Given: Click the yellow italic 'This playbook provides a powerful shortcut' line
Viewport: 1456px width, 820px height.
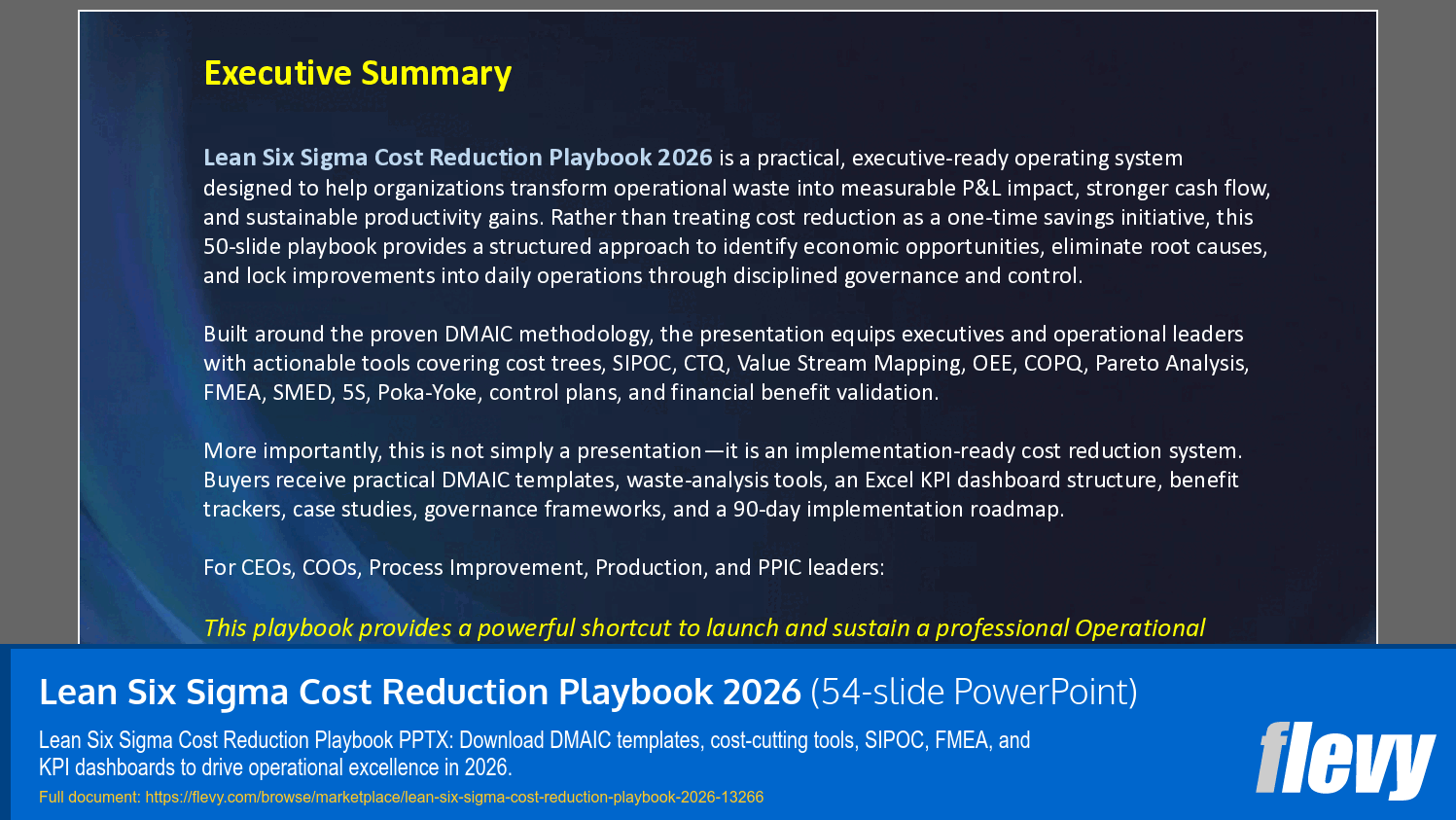Looking at the screenshot, I should pyautogui.click(x=704, y=627).
